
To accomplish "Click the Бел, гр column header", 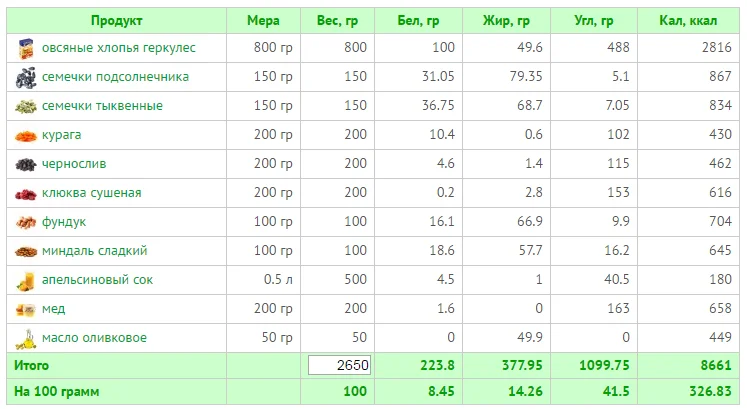I will [418, 20].
